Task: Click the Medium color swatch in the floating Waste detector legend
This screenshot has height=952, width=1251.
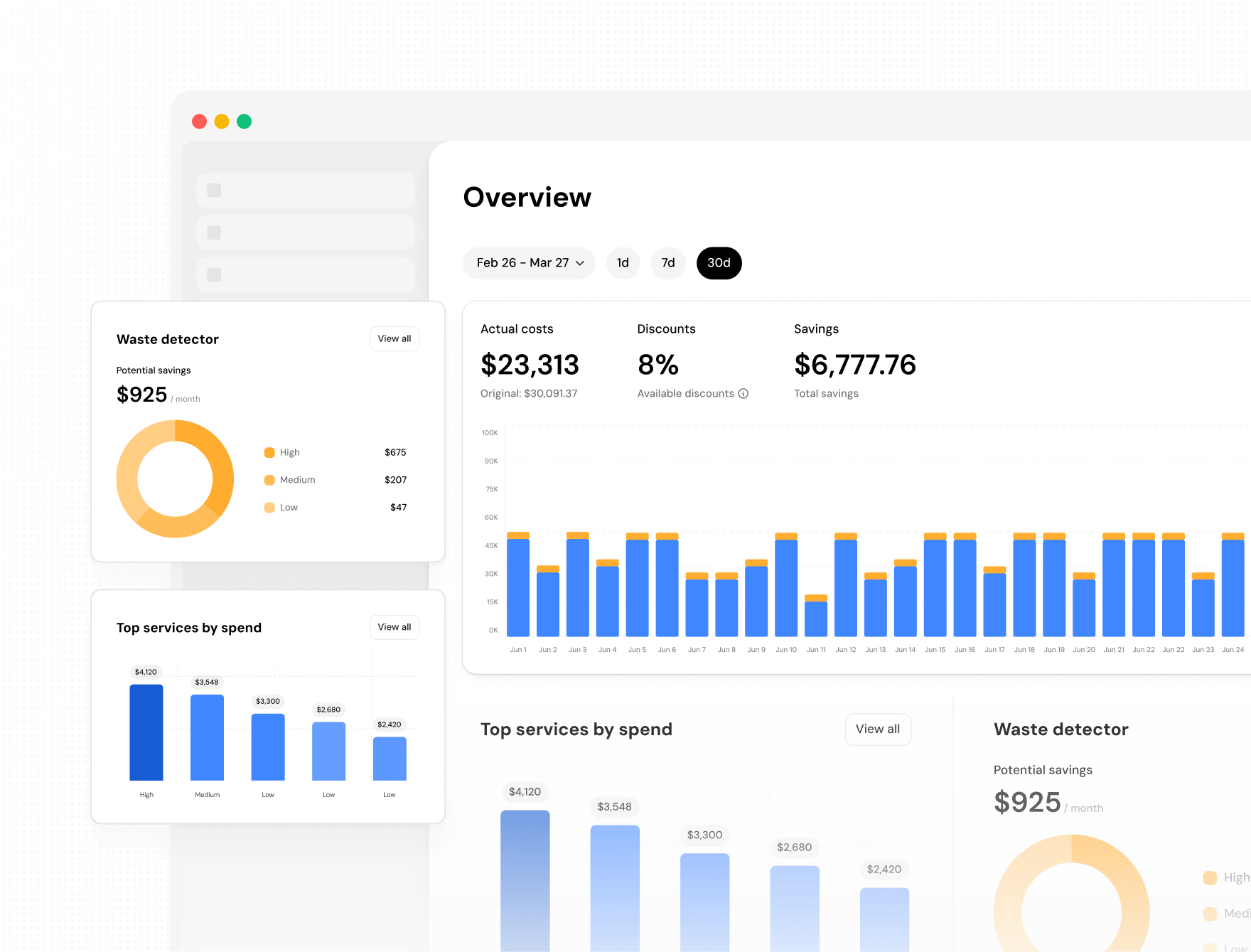Action: click(x=269, y=480)
